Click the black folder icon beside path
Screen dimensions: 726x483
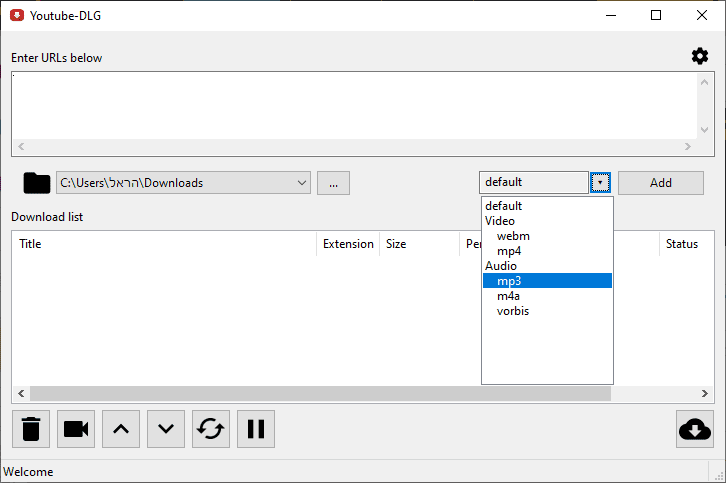[37, 183]
